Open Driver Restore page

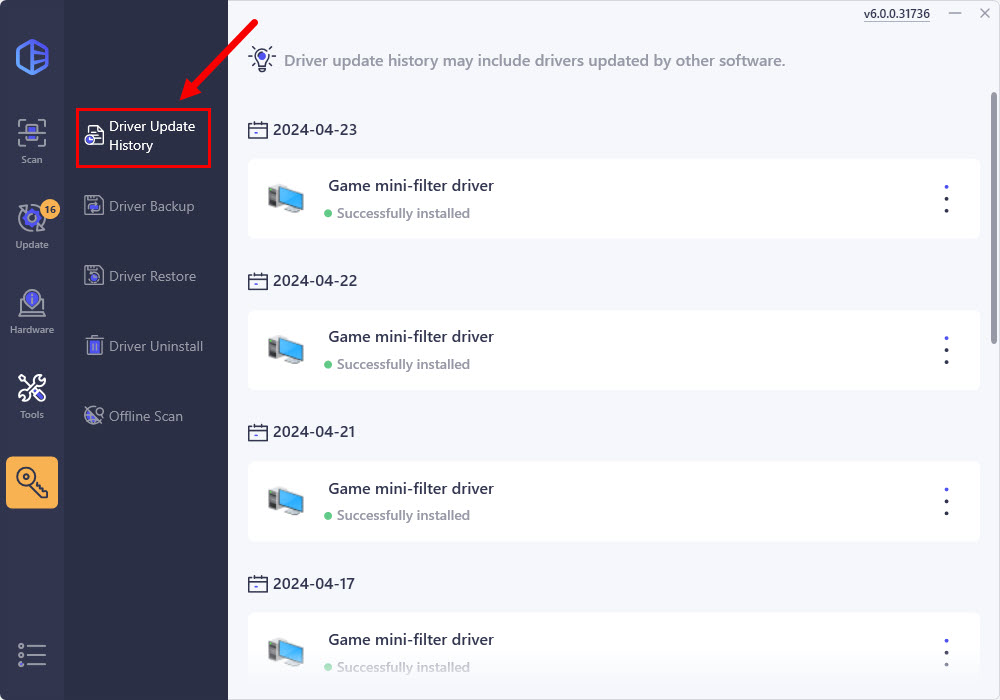coord(140,276)
